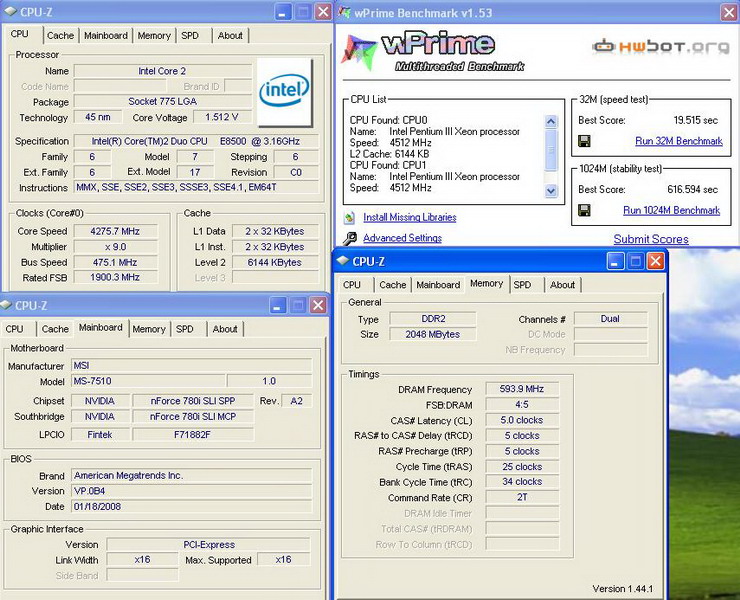Viewport: 740px width, 600px height.
Task: Click the Command Rate 2T value
Action: 522,497
